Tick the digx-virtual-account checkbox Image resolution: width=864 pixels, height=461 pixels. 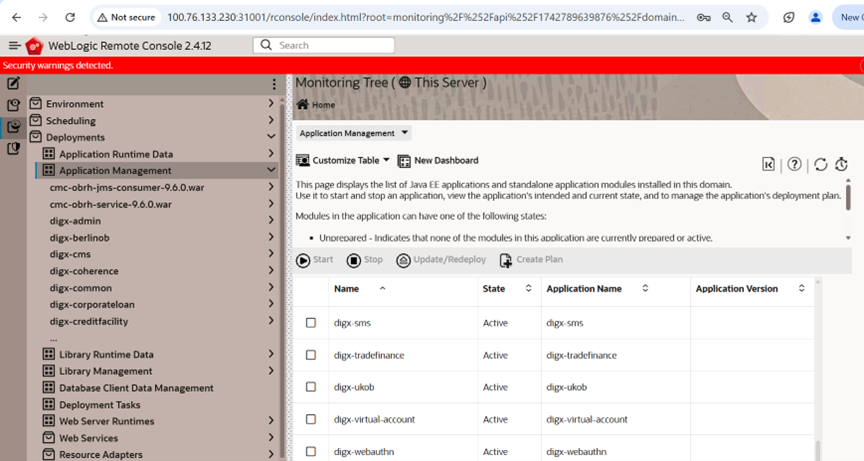coord(311,419)
